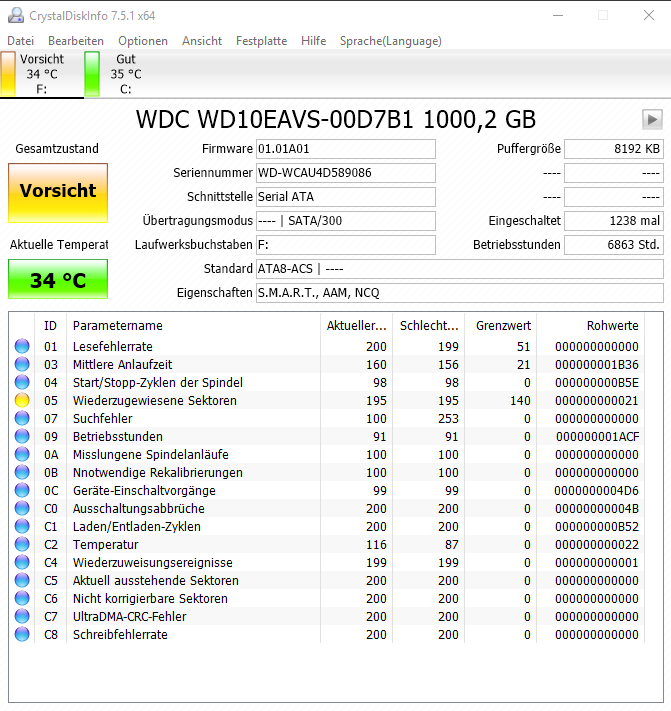Click the status orb beside Suchfehler
The width and height of the screenshot is (671, 711).
coord(22,419)
